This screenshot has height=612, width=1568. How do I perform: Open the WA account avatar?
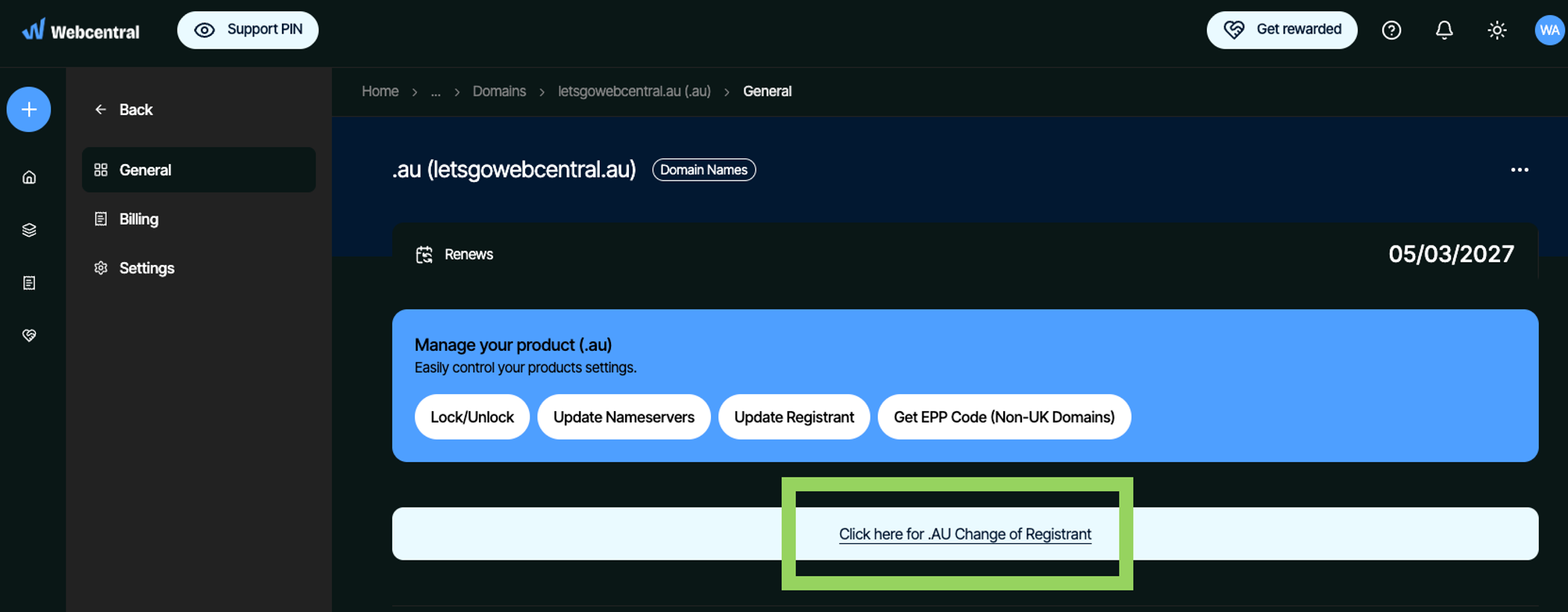point(1549,30)
